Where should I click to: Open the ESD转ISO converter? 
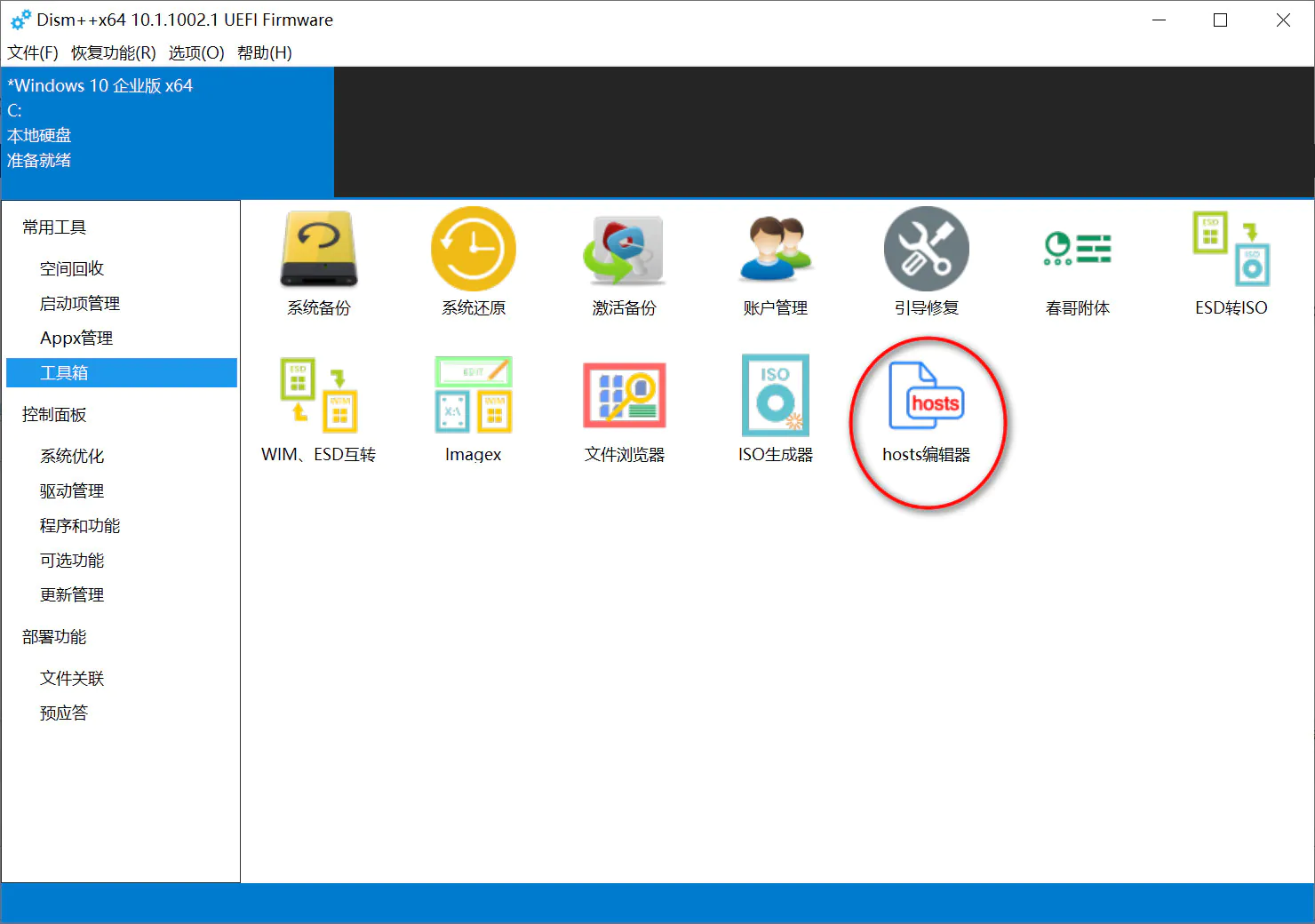pos(1231,263)
